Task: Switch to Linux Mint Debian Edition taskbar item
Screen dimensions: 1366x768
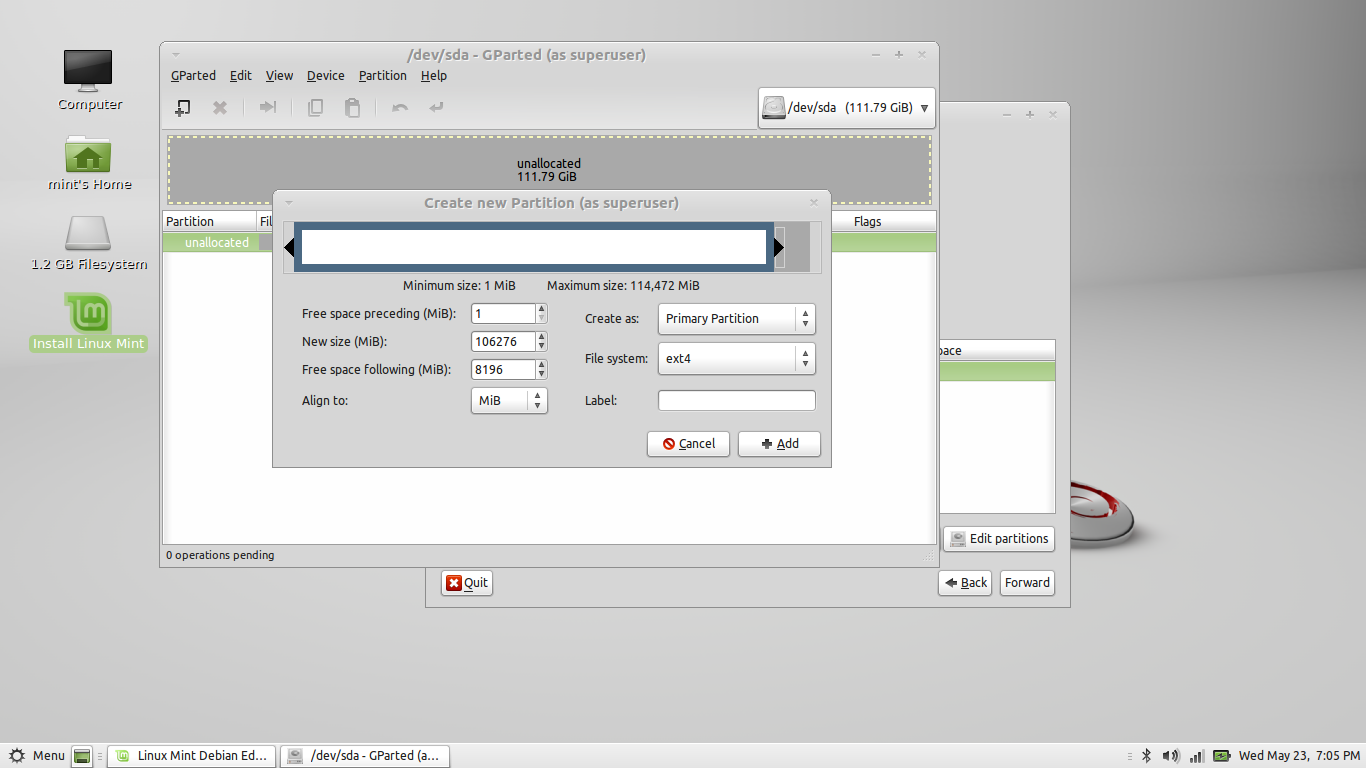Action: (x=191, y=756)
